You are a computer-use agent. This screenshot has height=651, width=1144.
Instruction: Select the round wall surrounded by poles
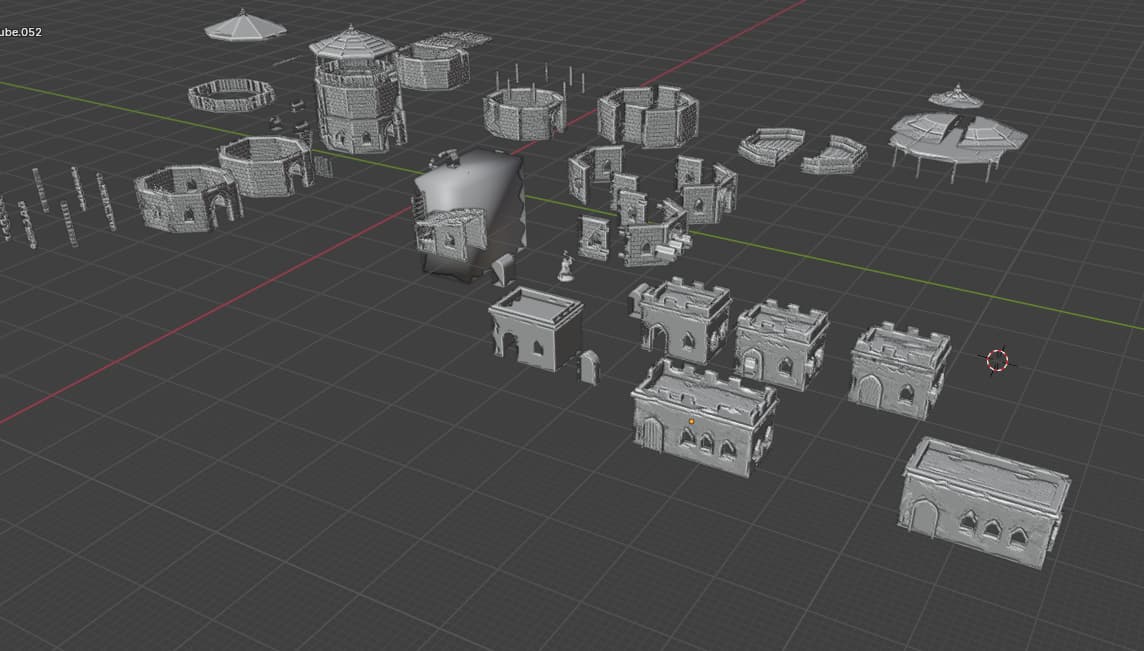click(x=523, y=112)
